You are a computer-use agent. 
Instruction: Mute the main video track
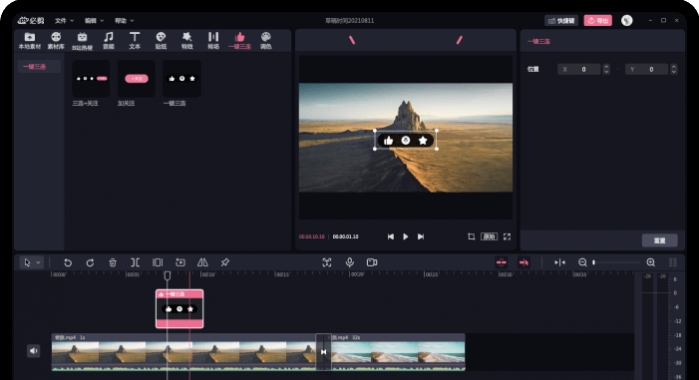(33, 351)
